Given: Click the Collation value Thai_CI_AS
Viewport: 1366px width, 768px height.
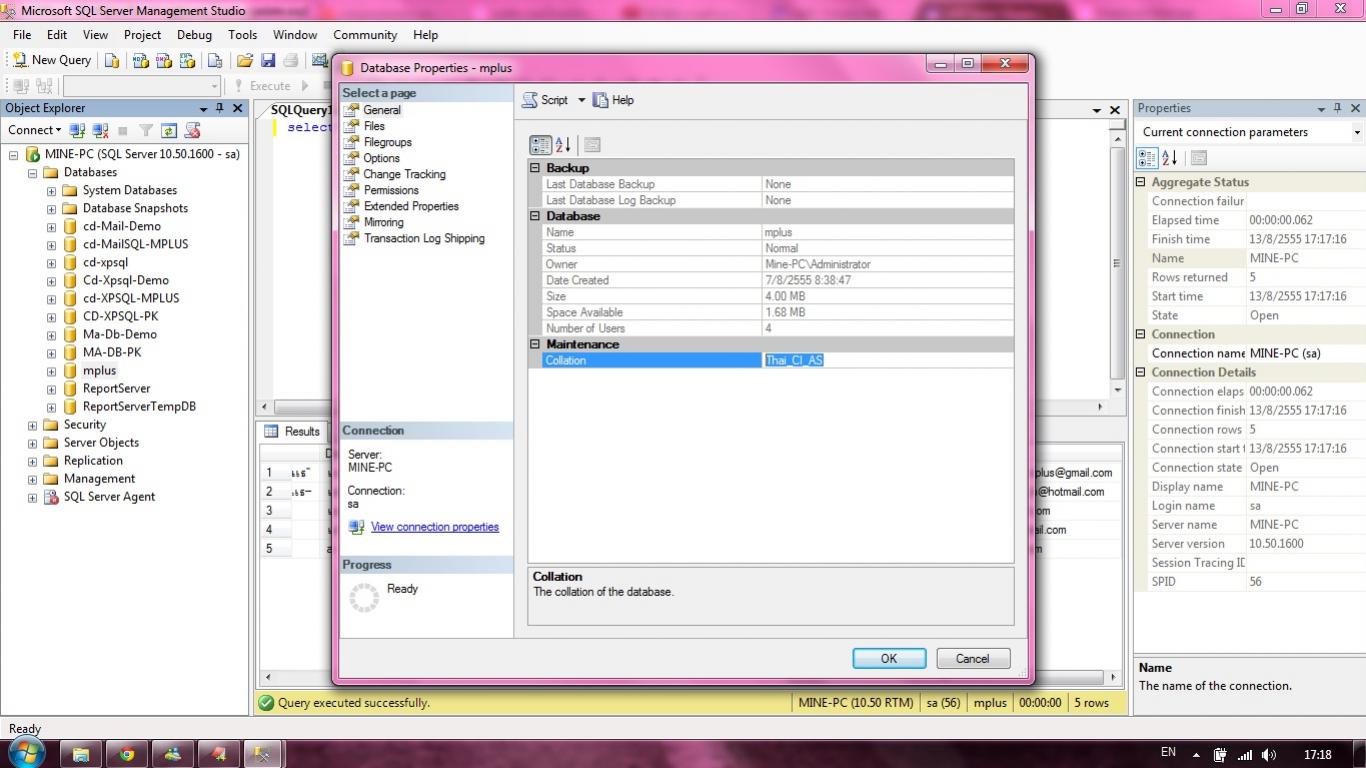Looking at the screenshot, I should tap(794, 360).
